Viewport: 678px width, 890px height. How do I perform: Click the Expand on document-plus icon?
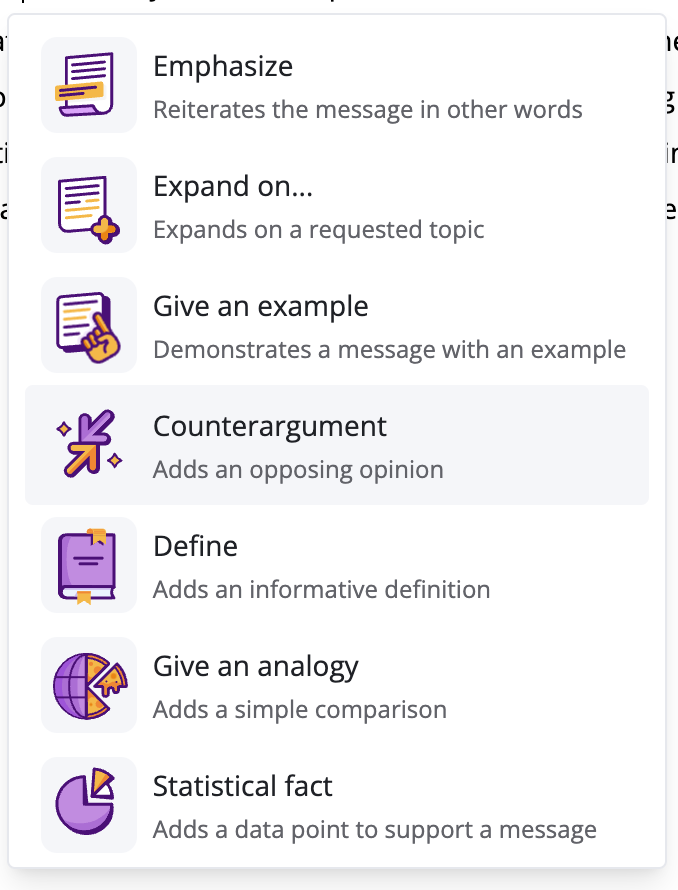click(x=88, y=205)
